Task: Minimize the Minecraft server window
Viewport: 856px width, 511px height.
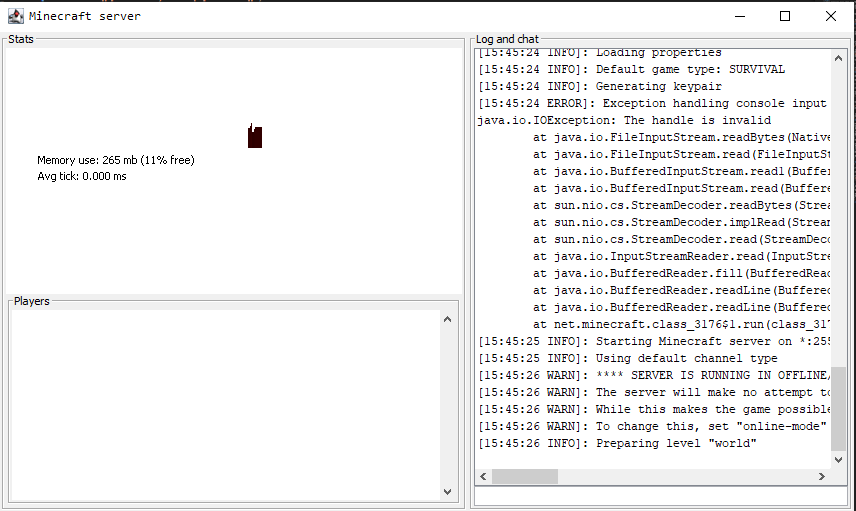Action: 740,16
